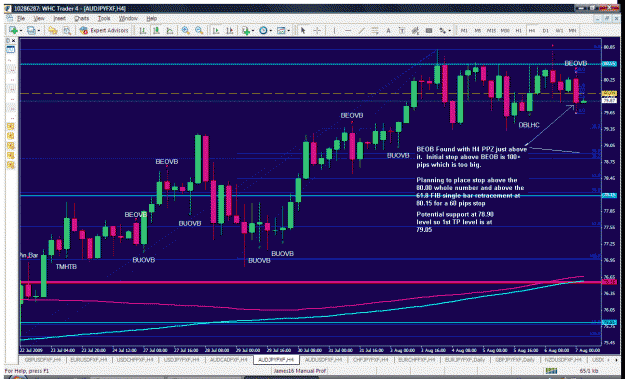Toggle chart Auto Scroll
Viewport: 625px width, 379px height.
(x=216, y=31)
